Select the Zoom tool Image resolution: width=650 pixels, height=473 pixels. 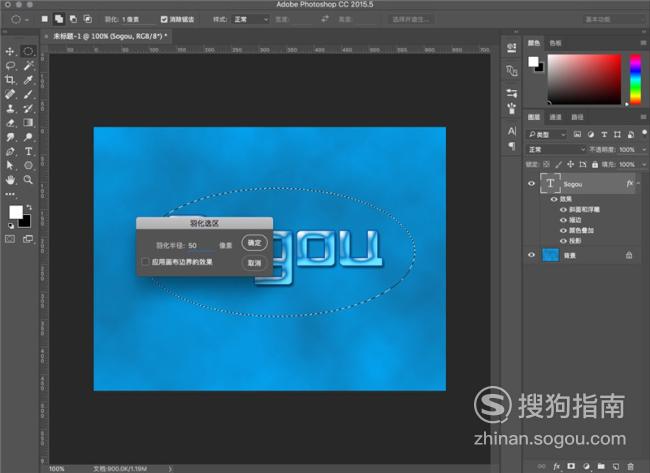(x=28, y=179)
